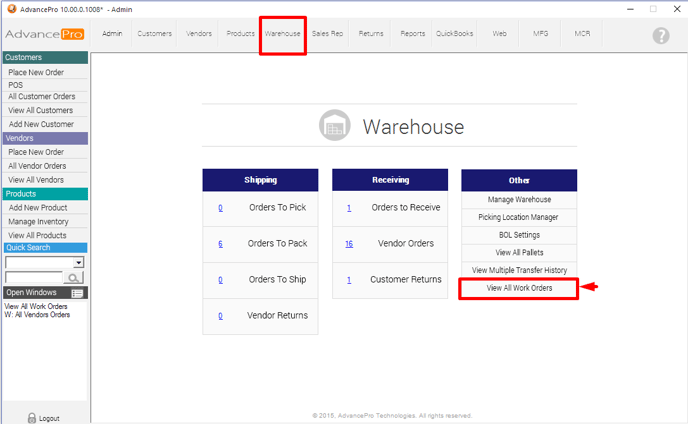Switch to W: All Vendors Orders window

[37, 315]
